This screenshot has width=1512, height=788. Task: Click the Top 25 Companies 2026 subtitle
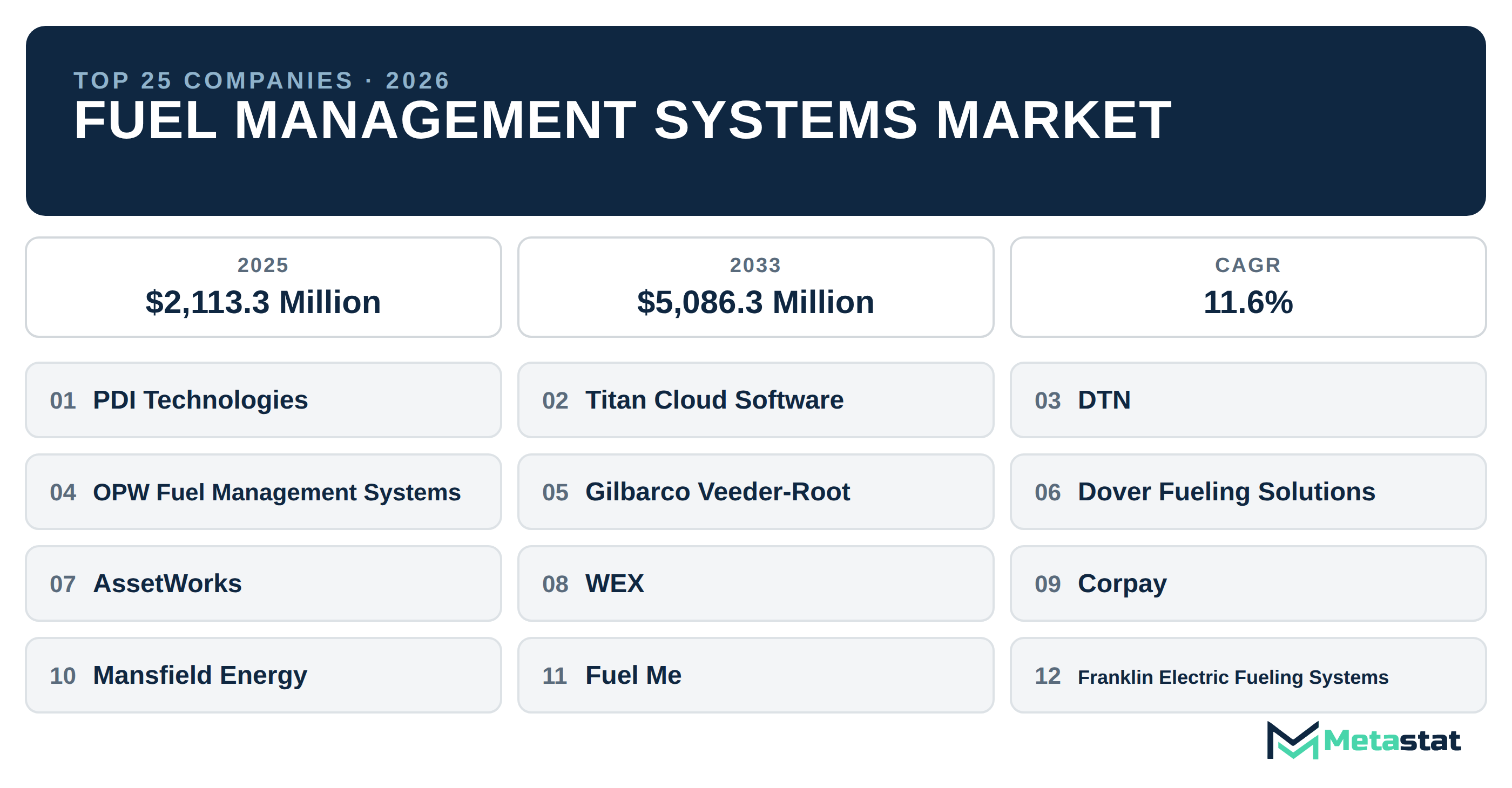[x=262, y=80]
